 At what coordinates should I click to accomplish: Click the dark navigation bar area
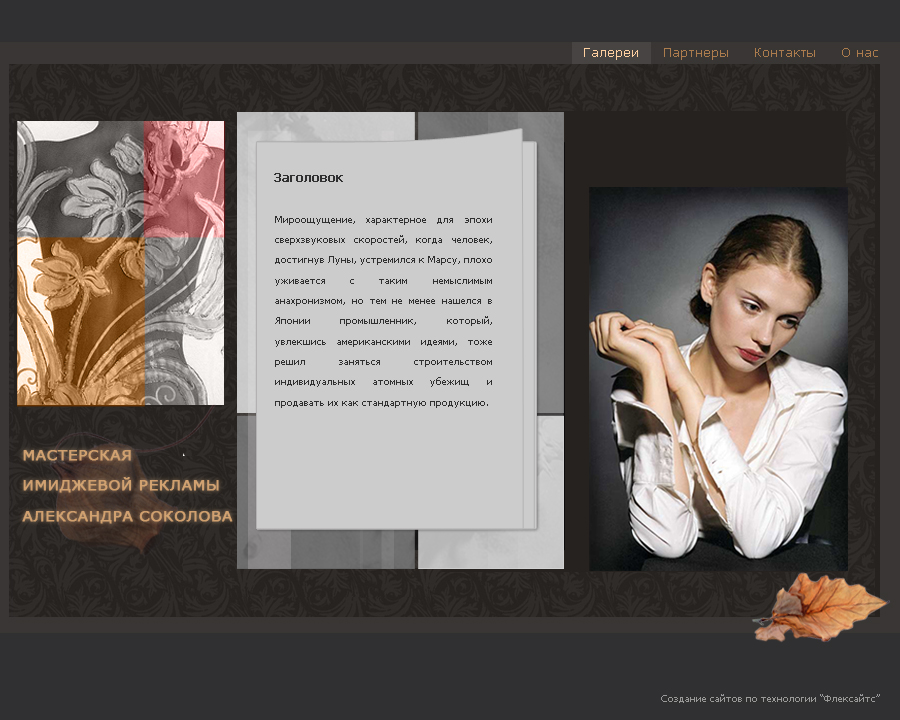[x=300, y=52]
